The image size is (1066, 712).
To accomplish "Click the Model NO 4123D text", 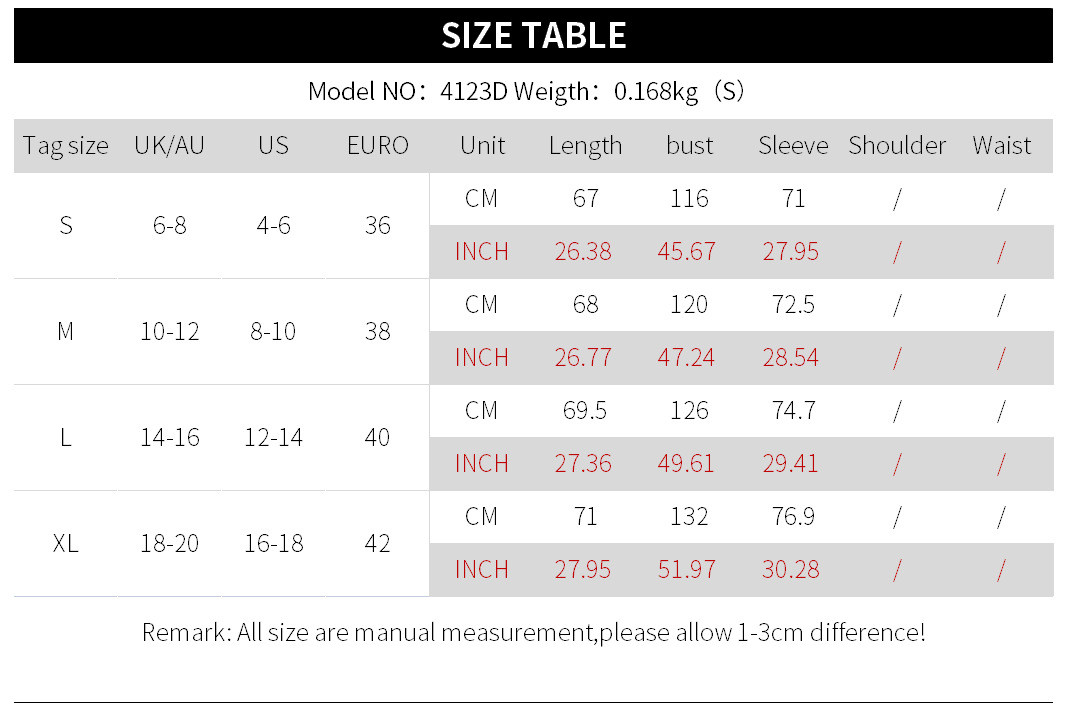I will pyautogui.click(x=408, y=92).
